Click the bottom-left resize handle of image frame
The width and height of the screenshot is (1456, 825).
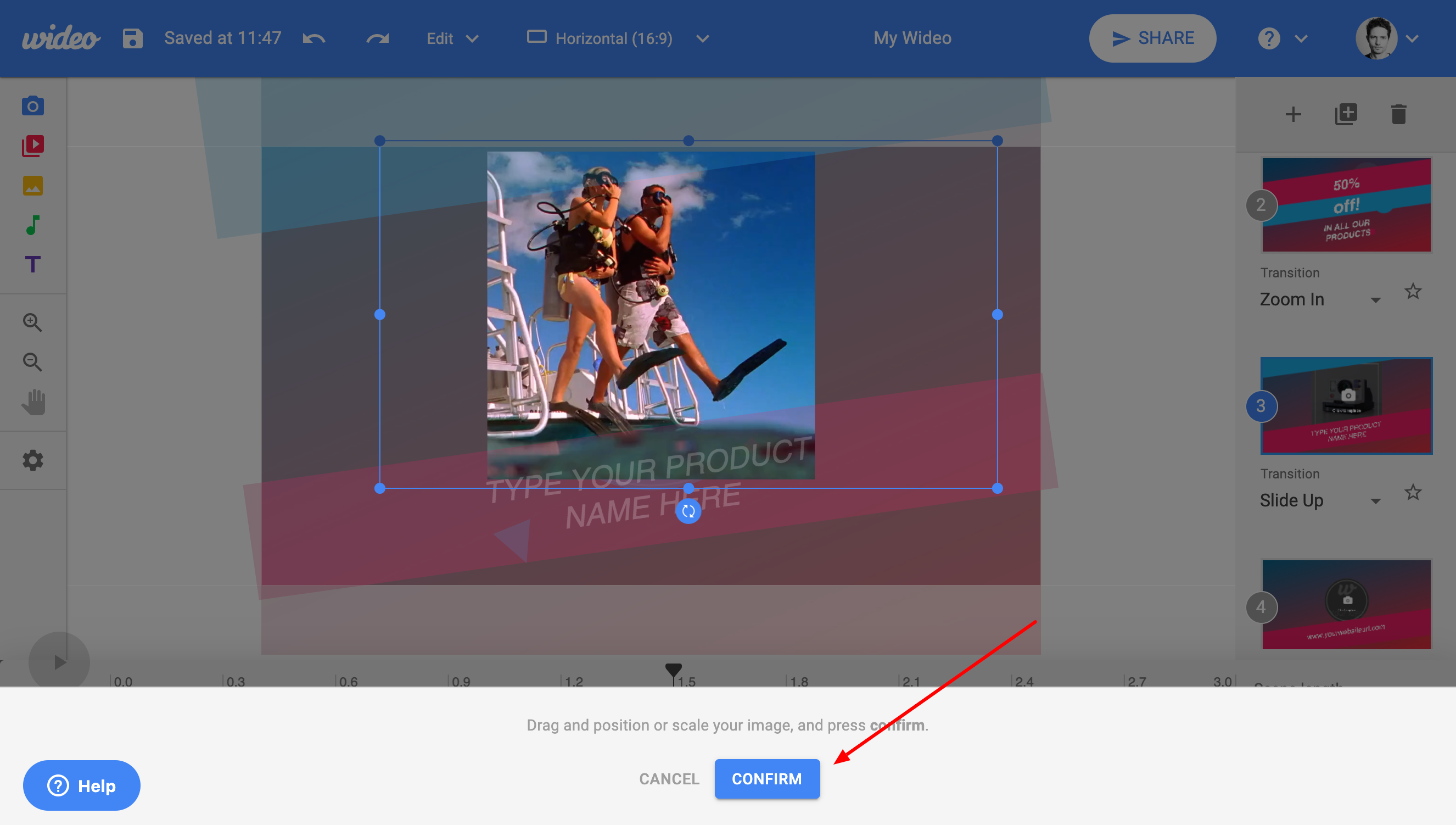380,488
